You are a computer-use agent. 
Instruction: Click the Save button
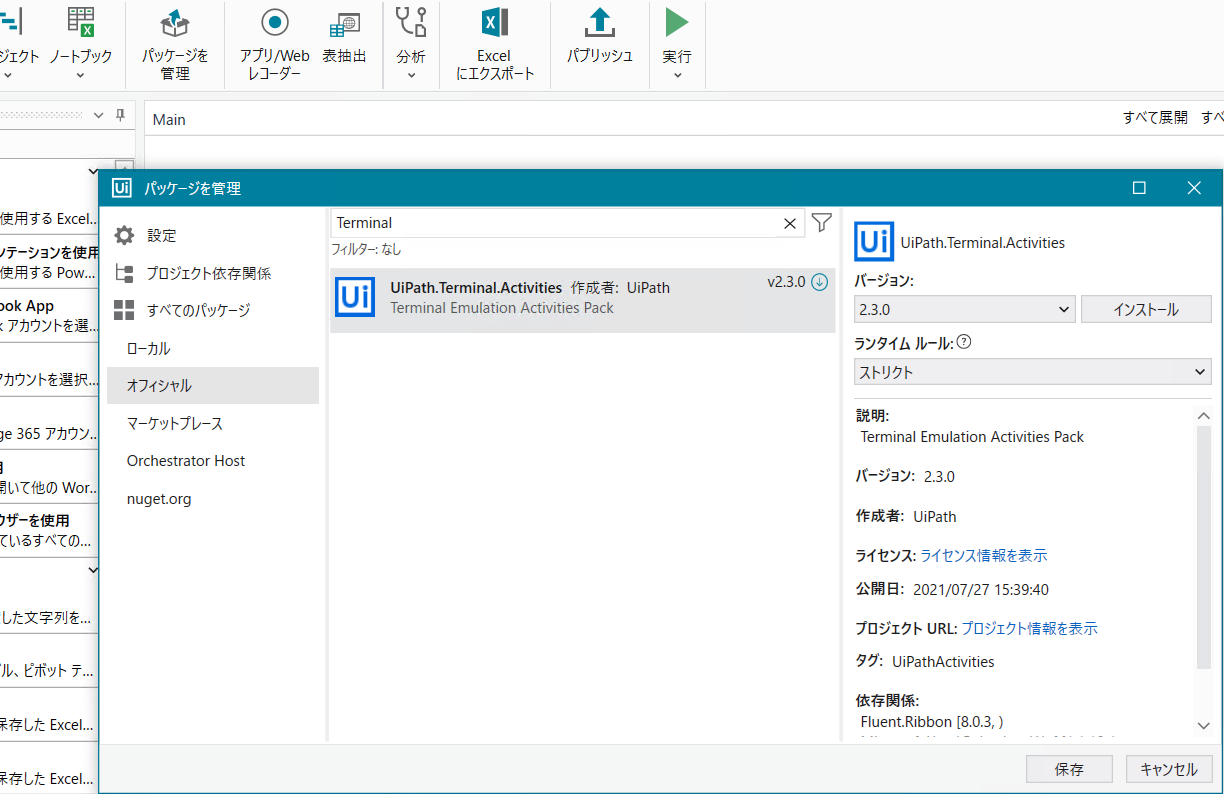(x=1069, y=769)
